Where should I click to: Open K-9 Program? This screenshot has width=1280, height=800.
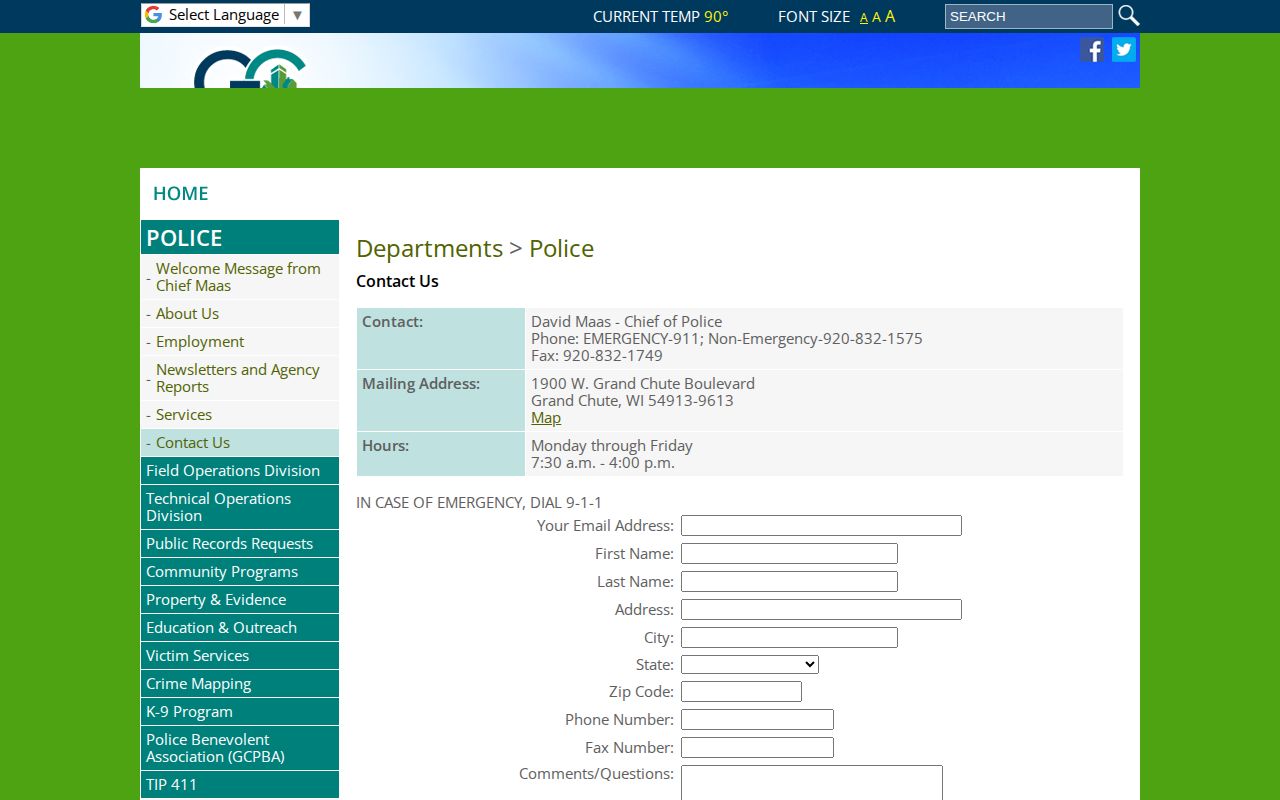click(x=240, y=712)
